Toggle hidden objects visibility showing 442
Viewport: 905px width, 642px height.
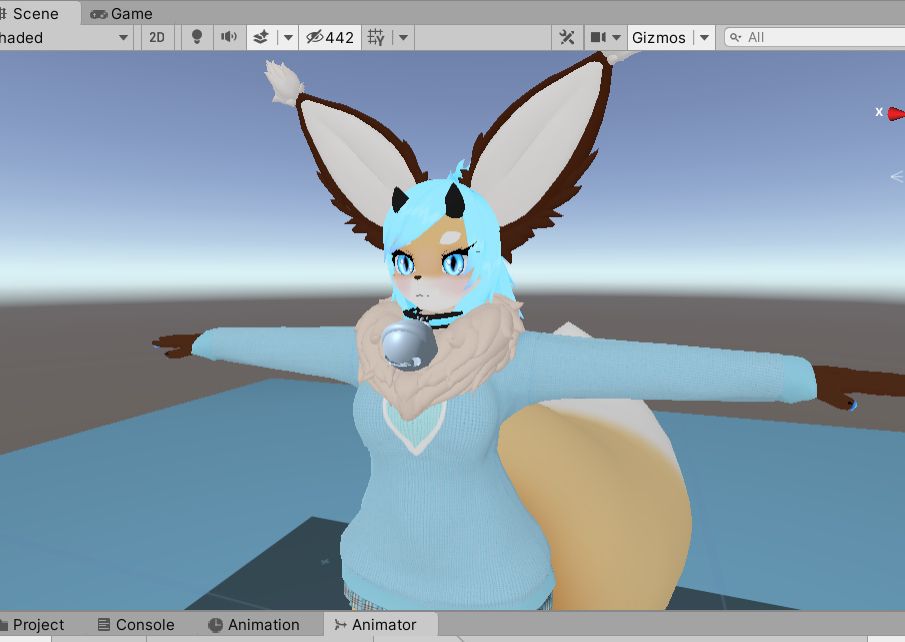click(x=330, y=38)
